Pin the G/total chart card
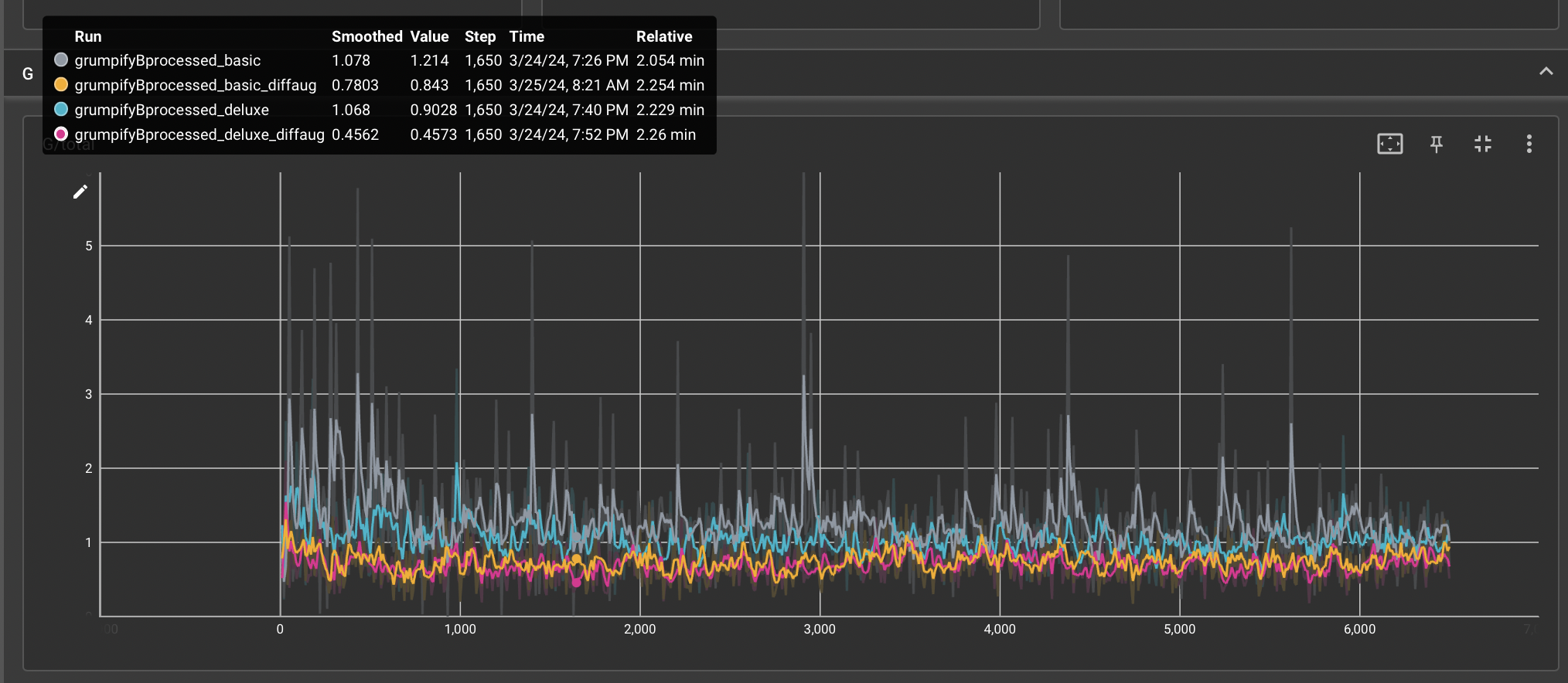 [1436, 144]
